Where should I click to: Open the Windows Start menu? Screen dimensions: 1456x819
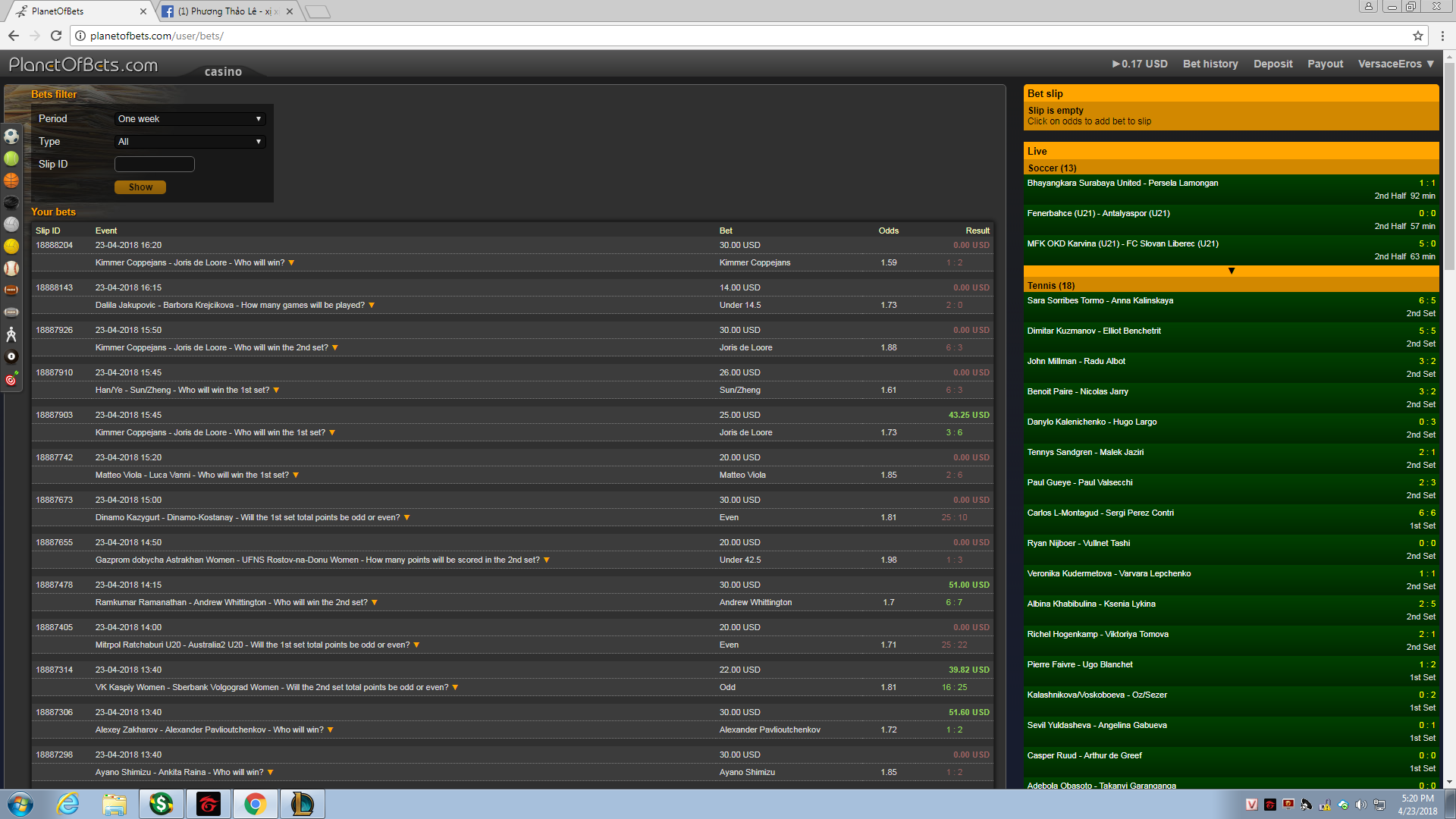click(20, 805)
